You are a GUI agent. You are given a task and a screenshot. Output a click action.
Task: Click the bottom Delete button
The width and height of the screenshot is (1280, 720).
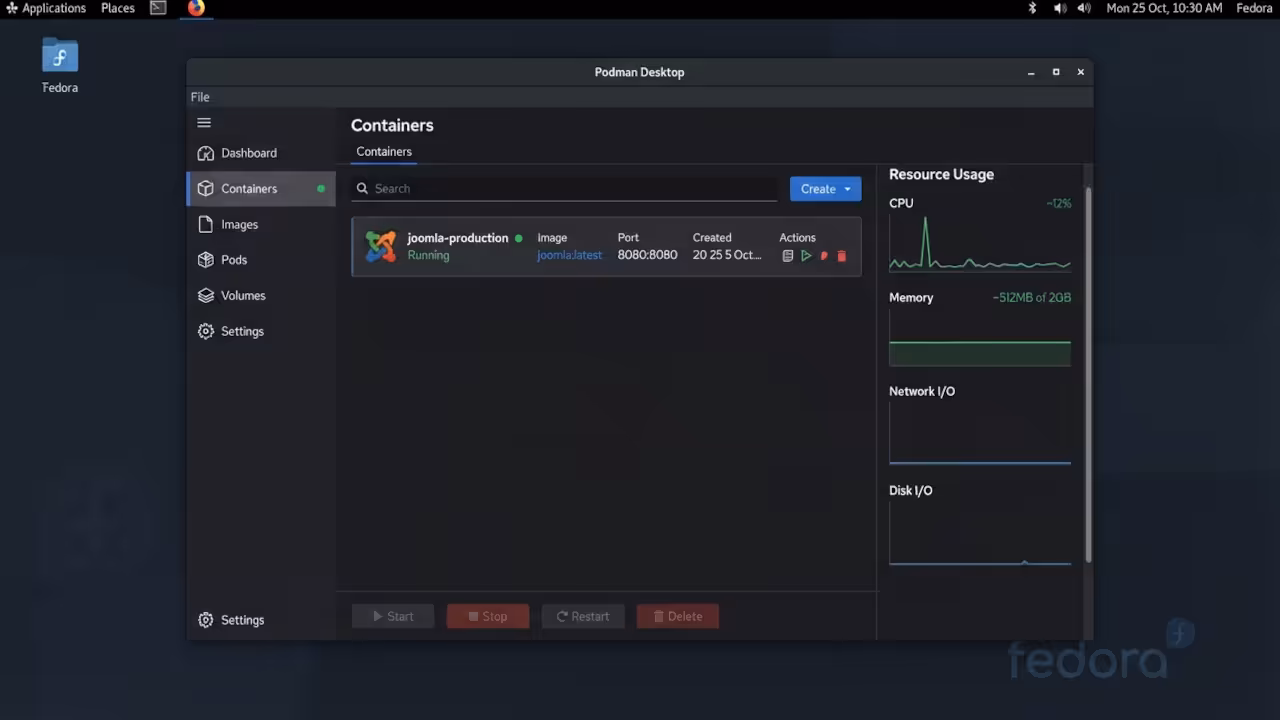678,616
